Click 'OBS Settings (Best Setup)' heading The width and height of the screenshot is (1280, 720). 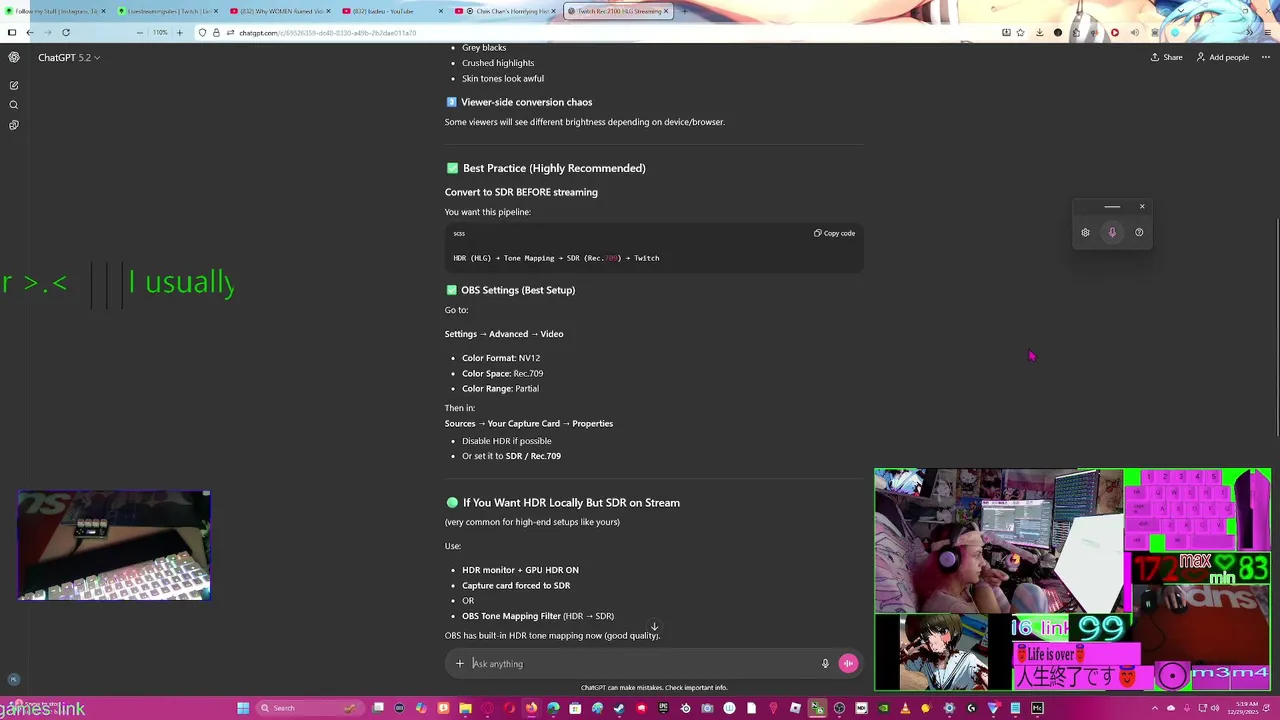pyautogui.click(x=518, y=290)
